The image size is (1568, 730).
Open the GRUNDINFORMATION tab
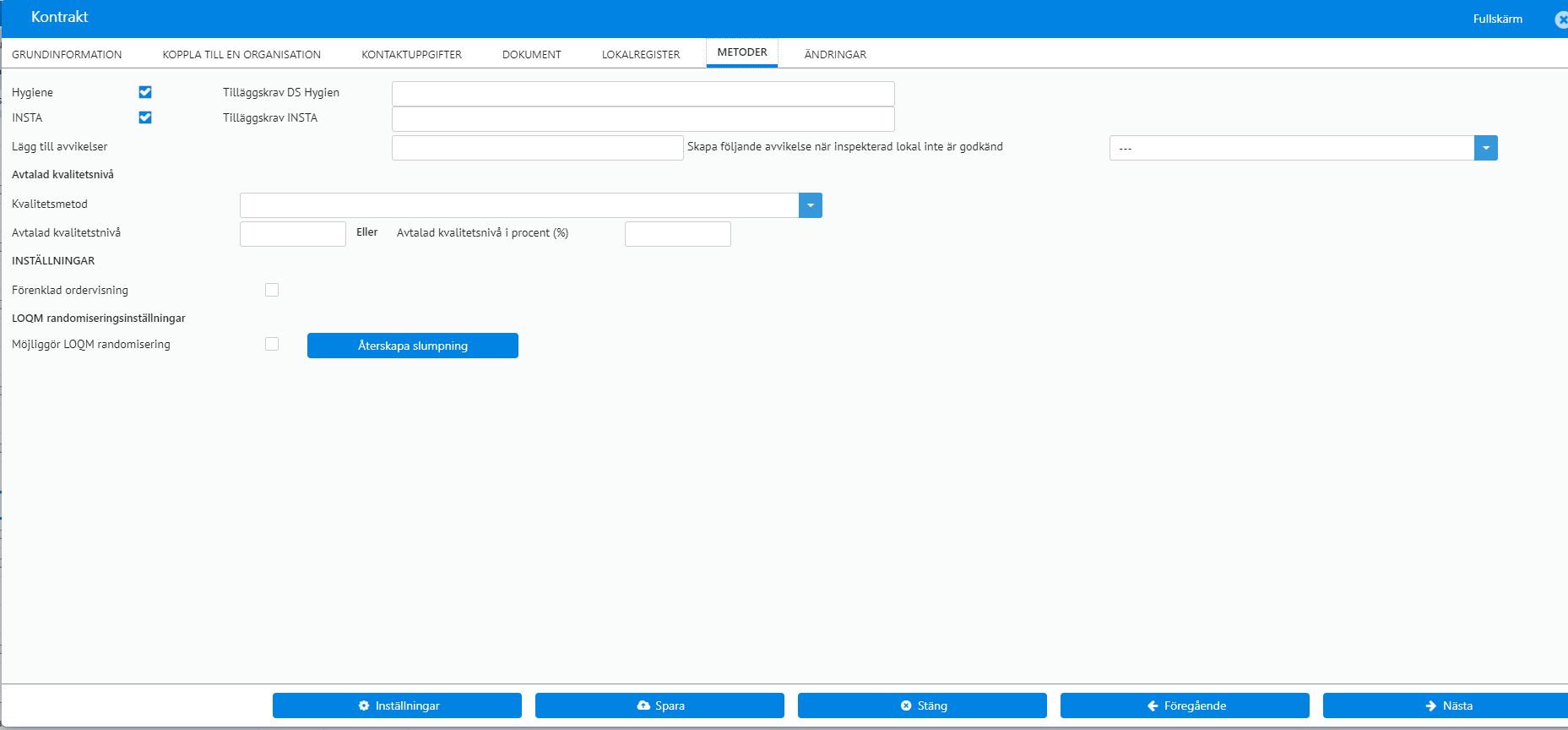(67, 54)
